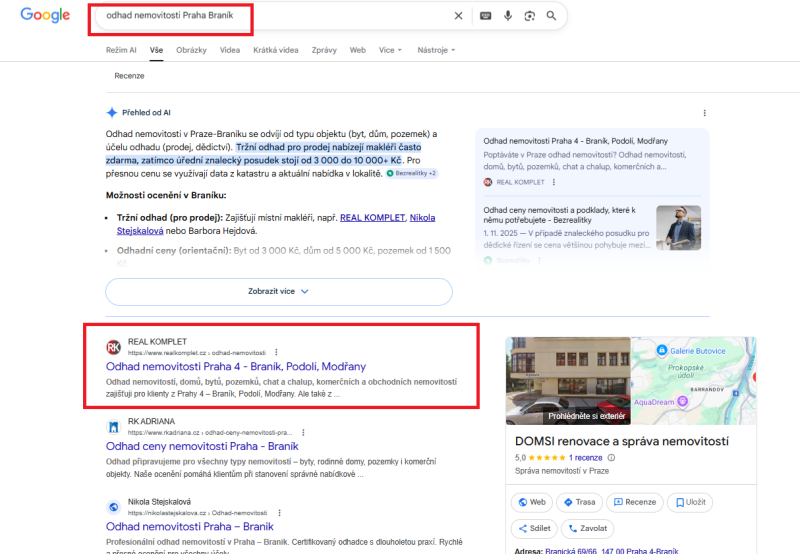Open the Nástroje dropdown
The image size is (800, 554).
point(435,49)
